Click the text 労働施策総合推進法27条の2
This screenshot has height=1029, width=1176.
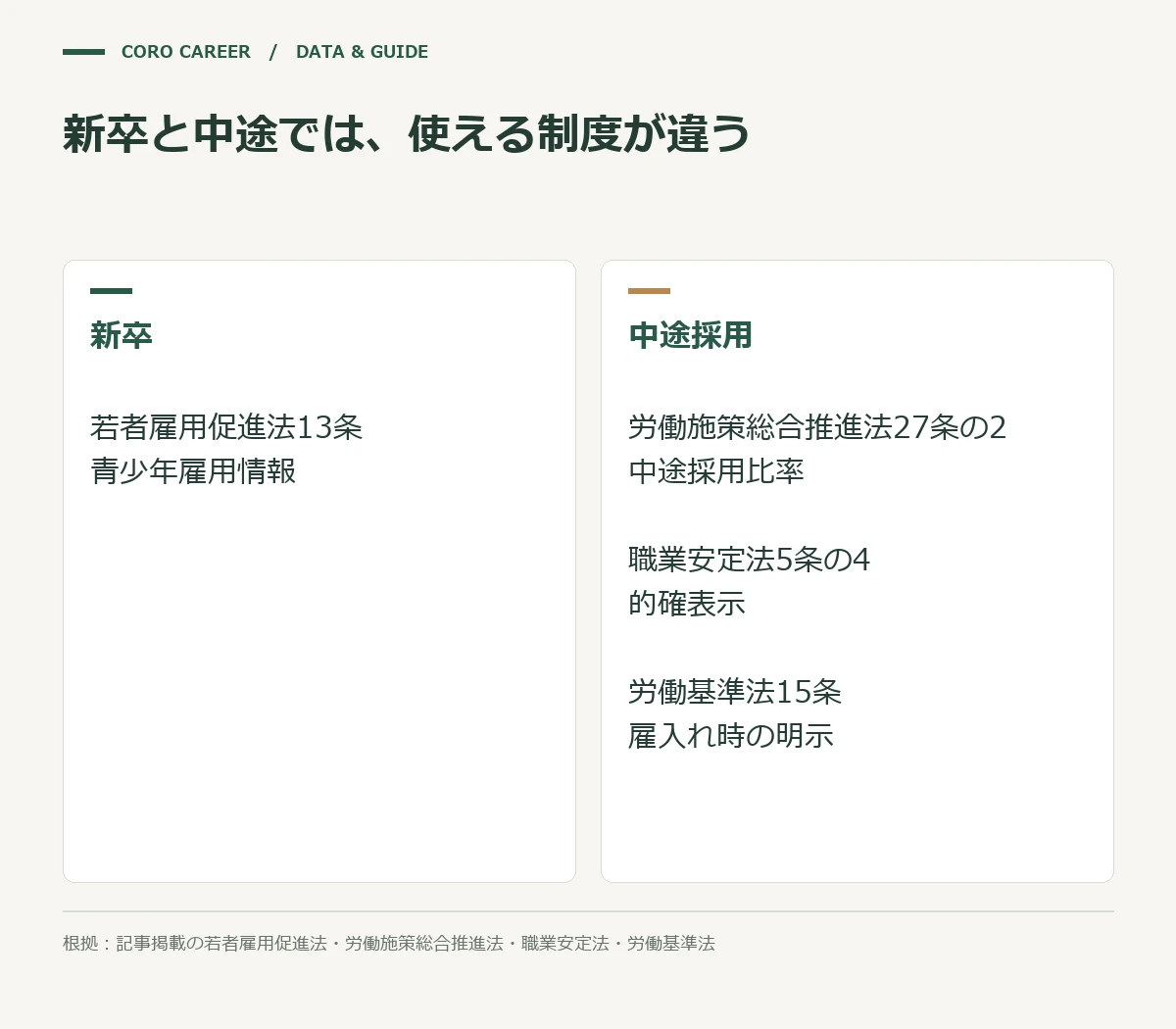point(817,427)
